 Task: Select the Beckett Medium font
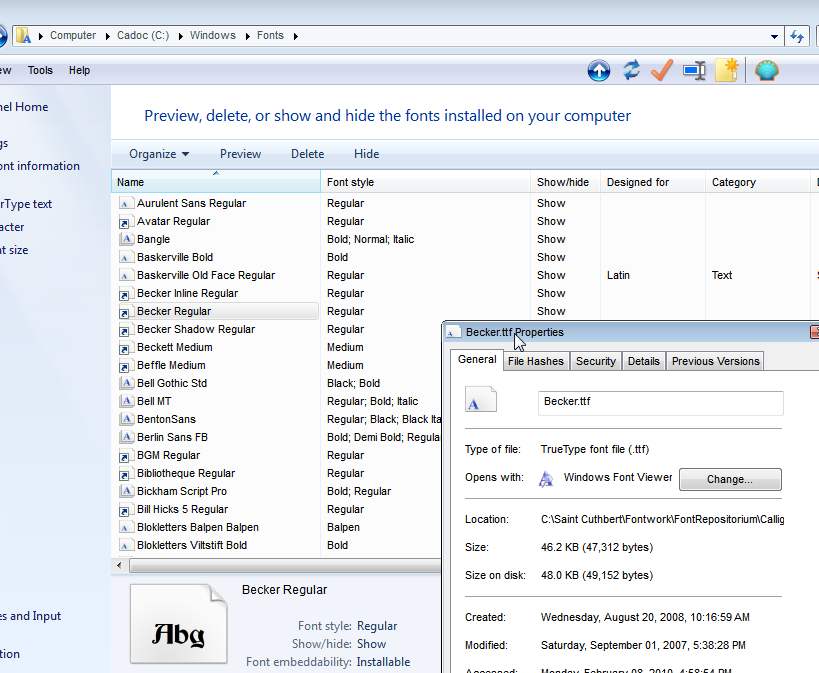(x=174, y=347)
